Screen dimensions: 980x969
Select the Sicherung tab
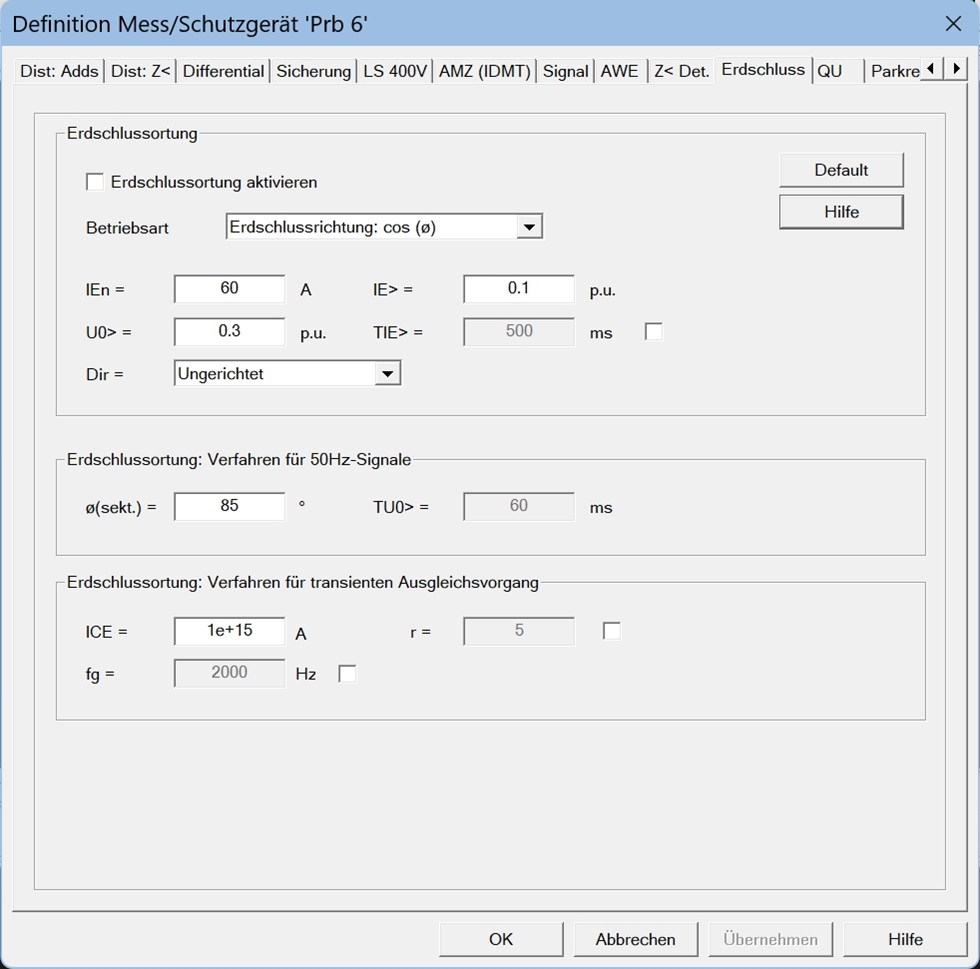(314, 71)
